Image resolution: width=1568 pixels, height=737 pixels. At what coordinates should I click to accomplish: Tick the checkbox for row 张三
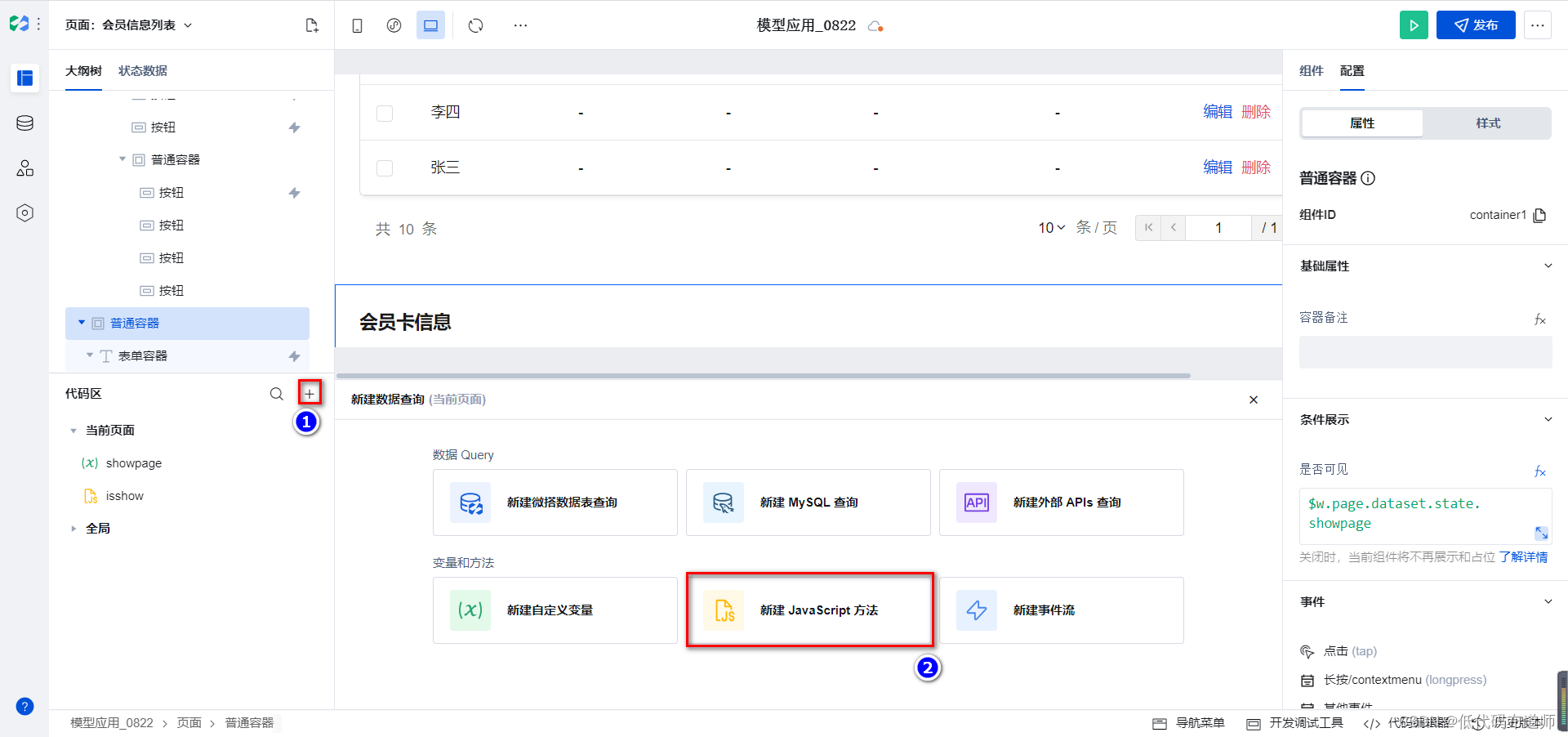(x=385, y=168)
